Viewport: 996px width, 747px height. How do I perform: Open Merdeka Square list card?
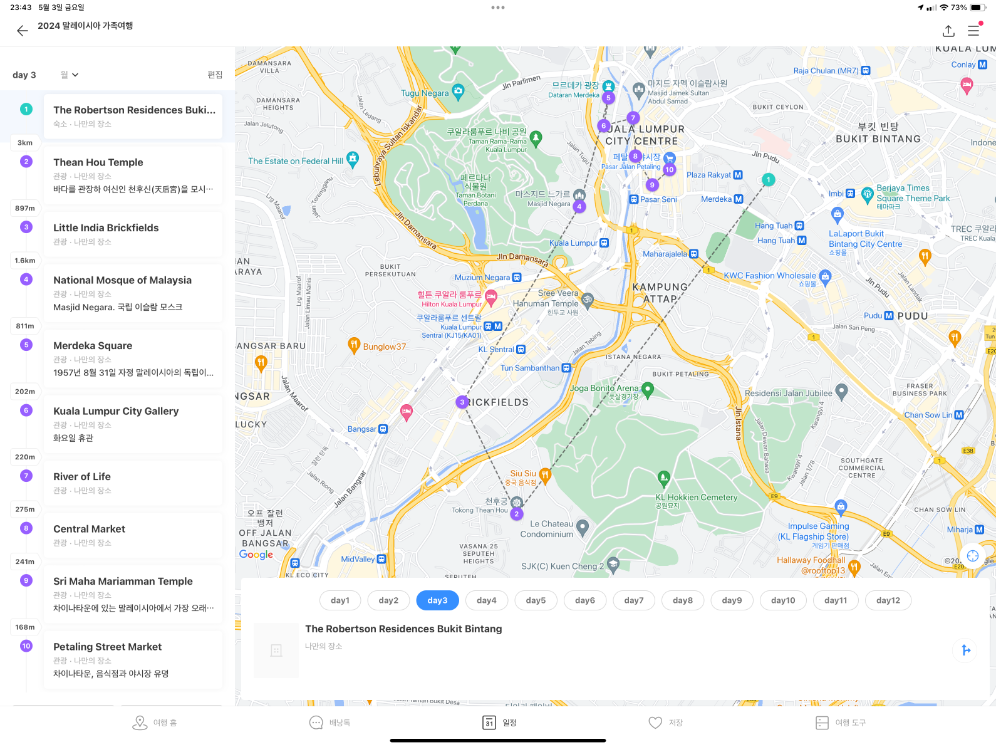pyautogui.click(x=133, y=358)
